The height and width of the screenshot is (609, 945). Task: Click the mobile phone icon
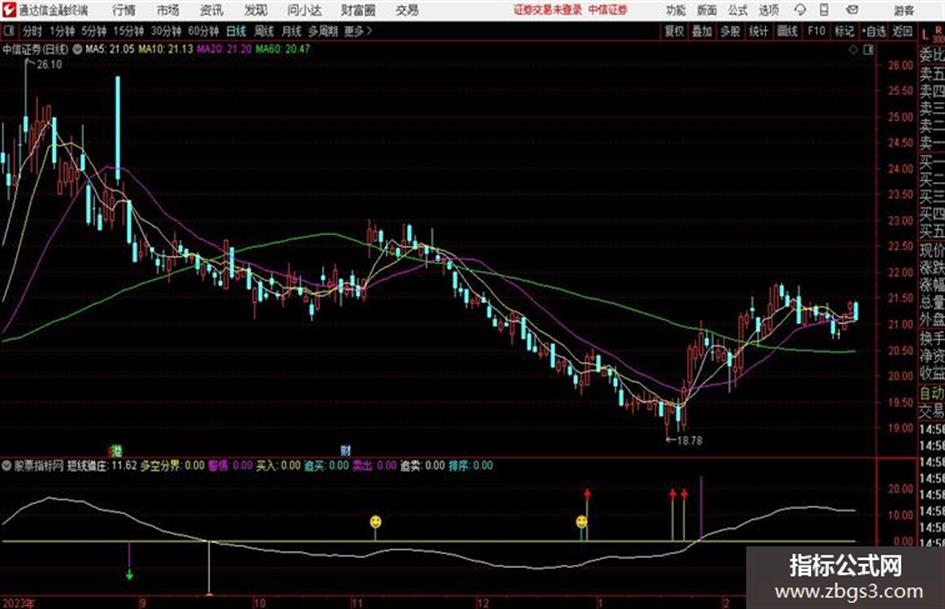click(x=824, y=10)
